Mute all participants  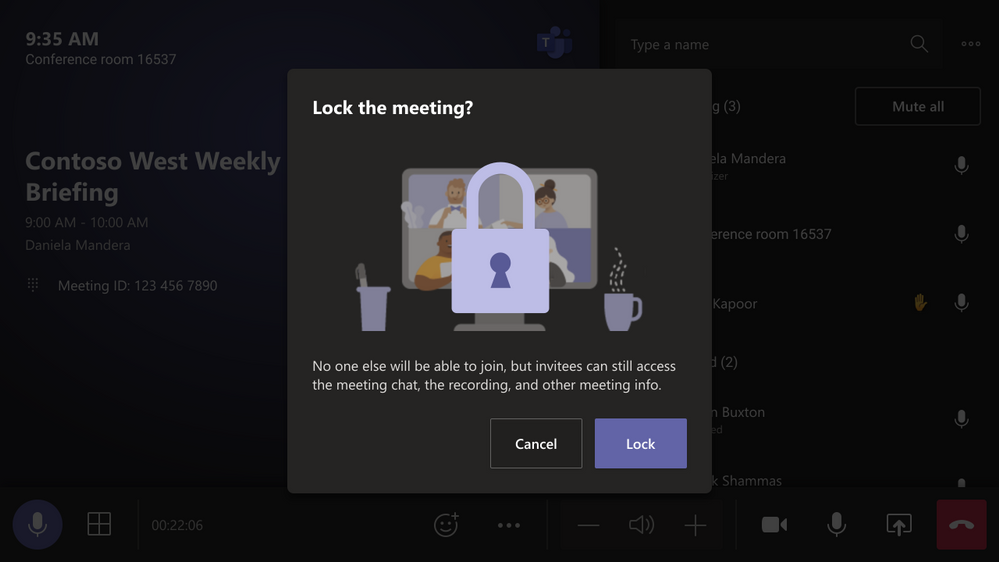coord(917,106)
